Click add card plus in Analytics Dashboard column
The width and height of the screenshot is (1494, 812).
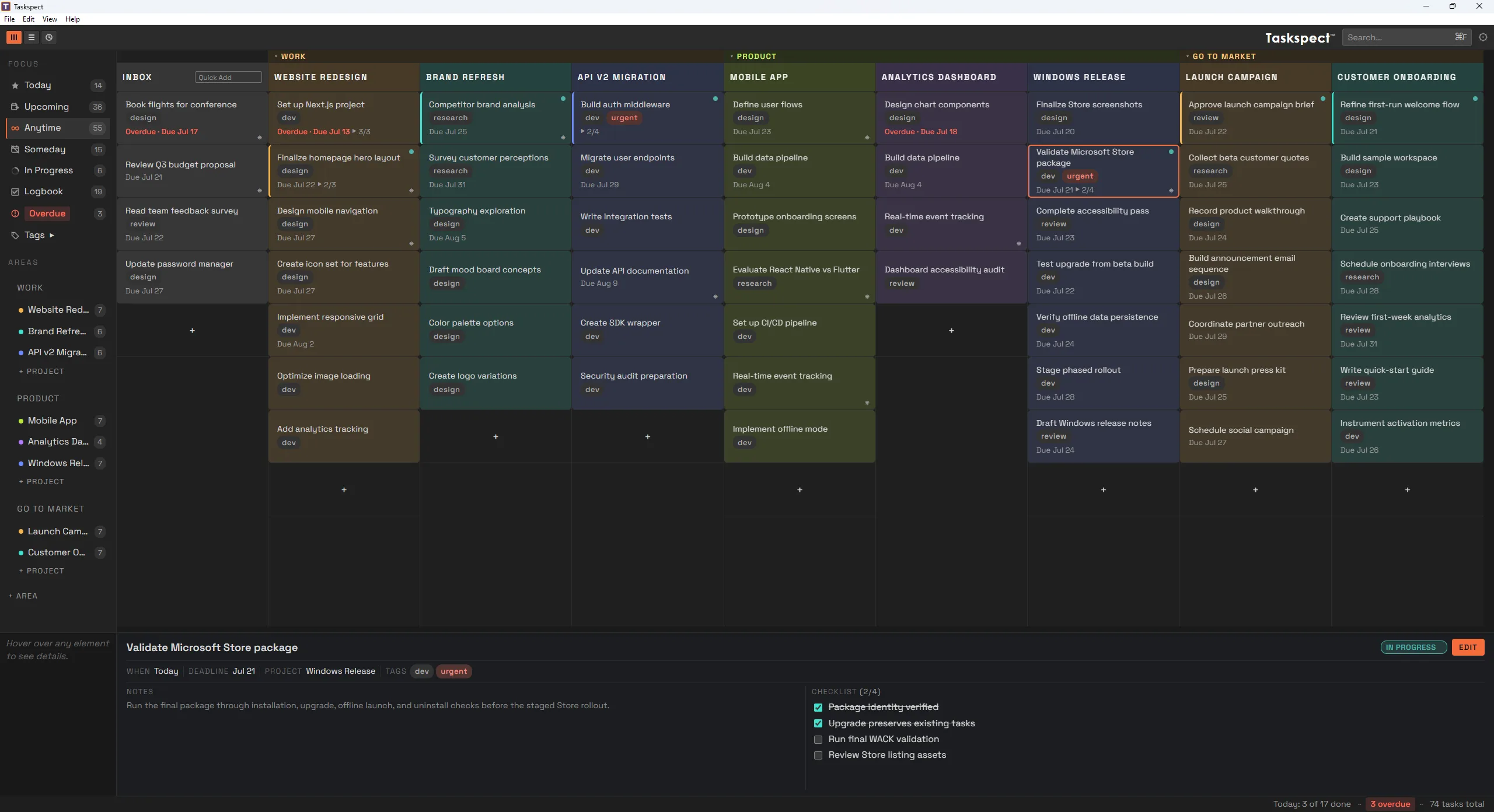(951, 331)
